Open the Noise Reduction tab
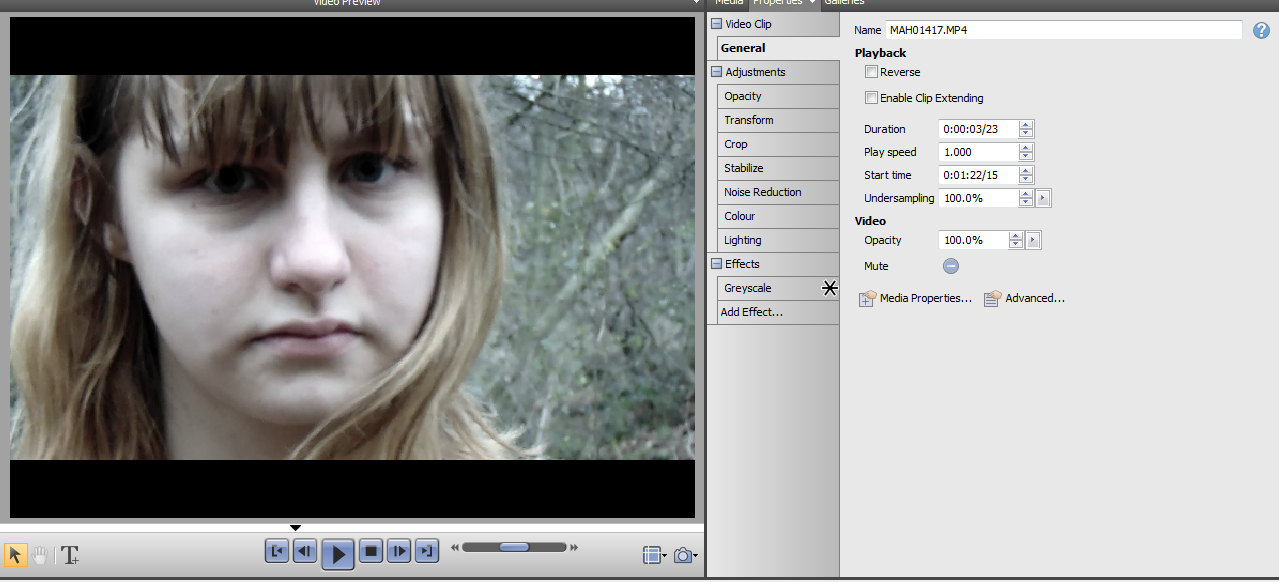 (778, 192)
